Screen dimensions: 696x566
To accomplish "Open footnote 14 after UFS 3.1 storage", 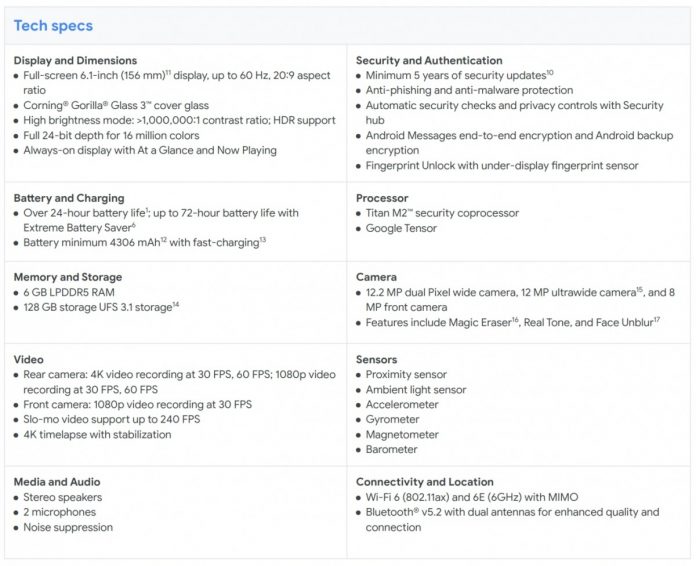I will click(x=175, y=303).
